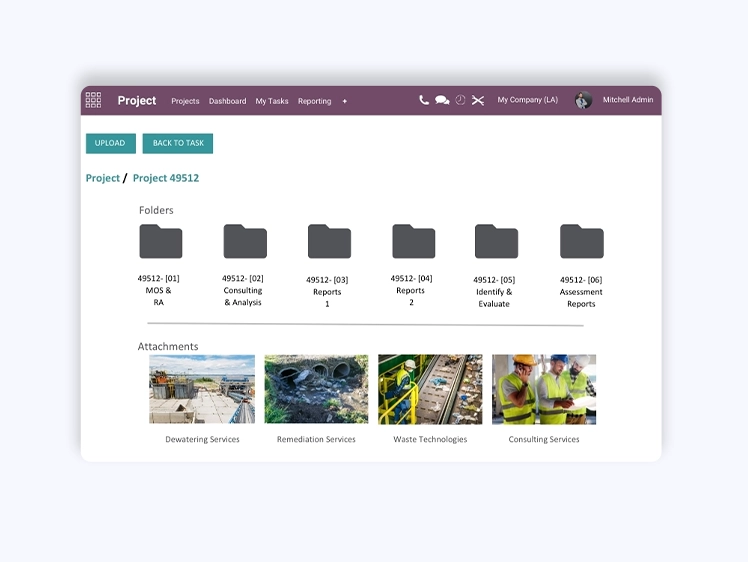Click the 49512-[01] MOS & RA label

tap(158, 290)
